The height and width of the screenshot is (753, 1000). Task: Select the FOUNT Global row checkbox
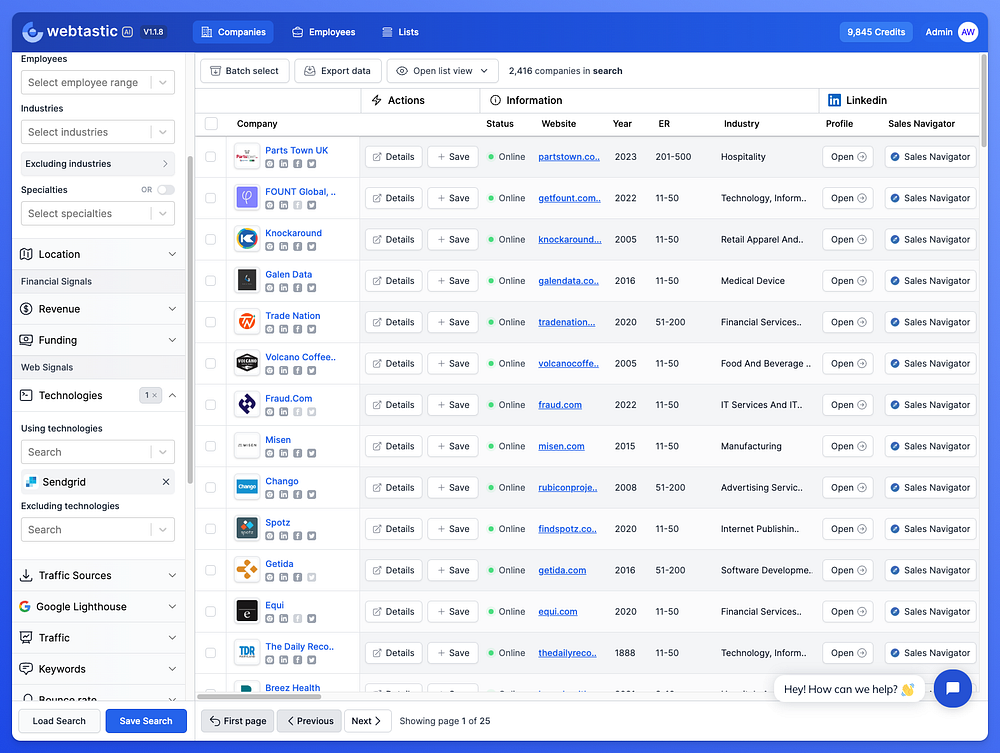click(210, 198)
